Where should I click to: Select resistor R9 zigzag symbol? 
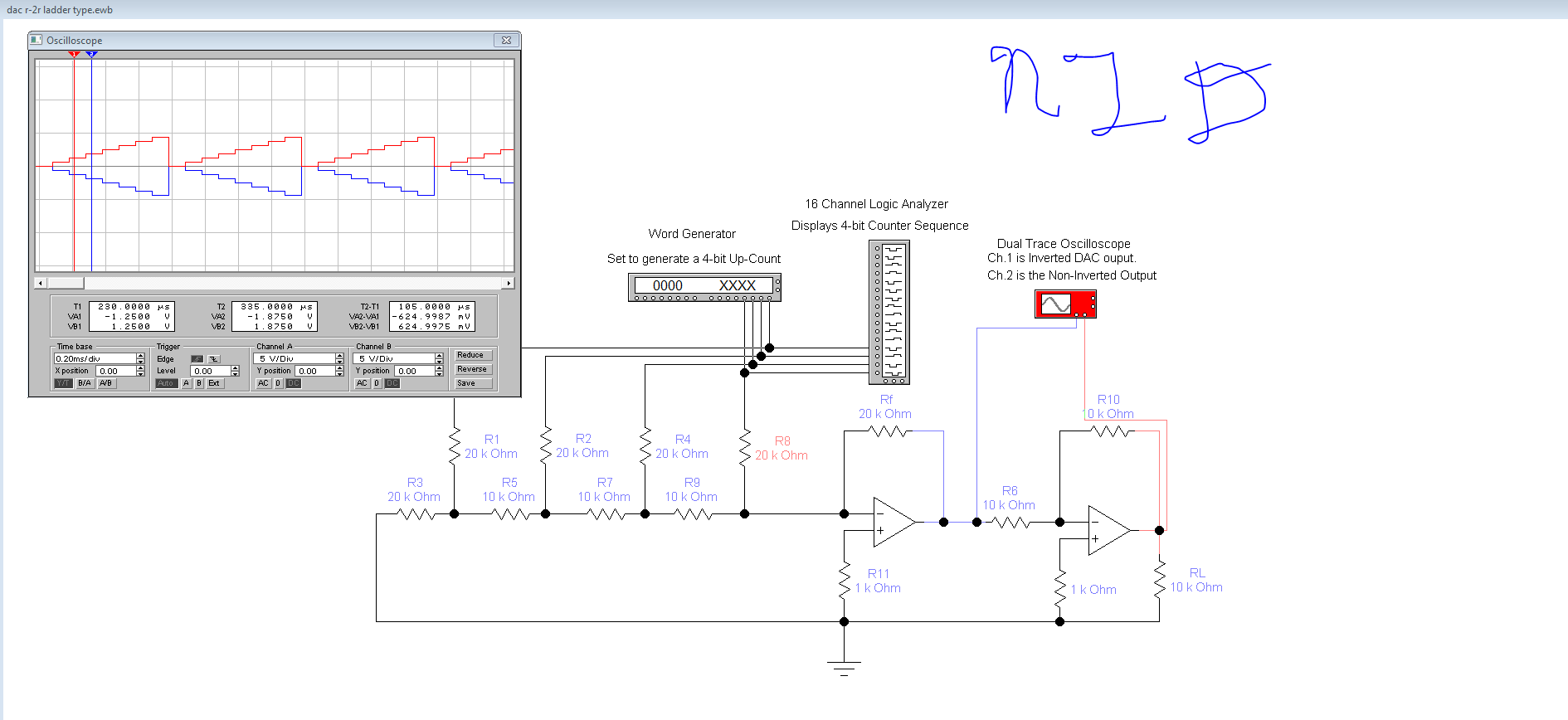pyautogui.click(x=694, y=514)
